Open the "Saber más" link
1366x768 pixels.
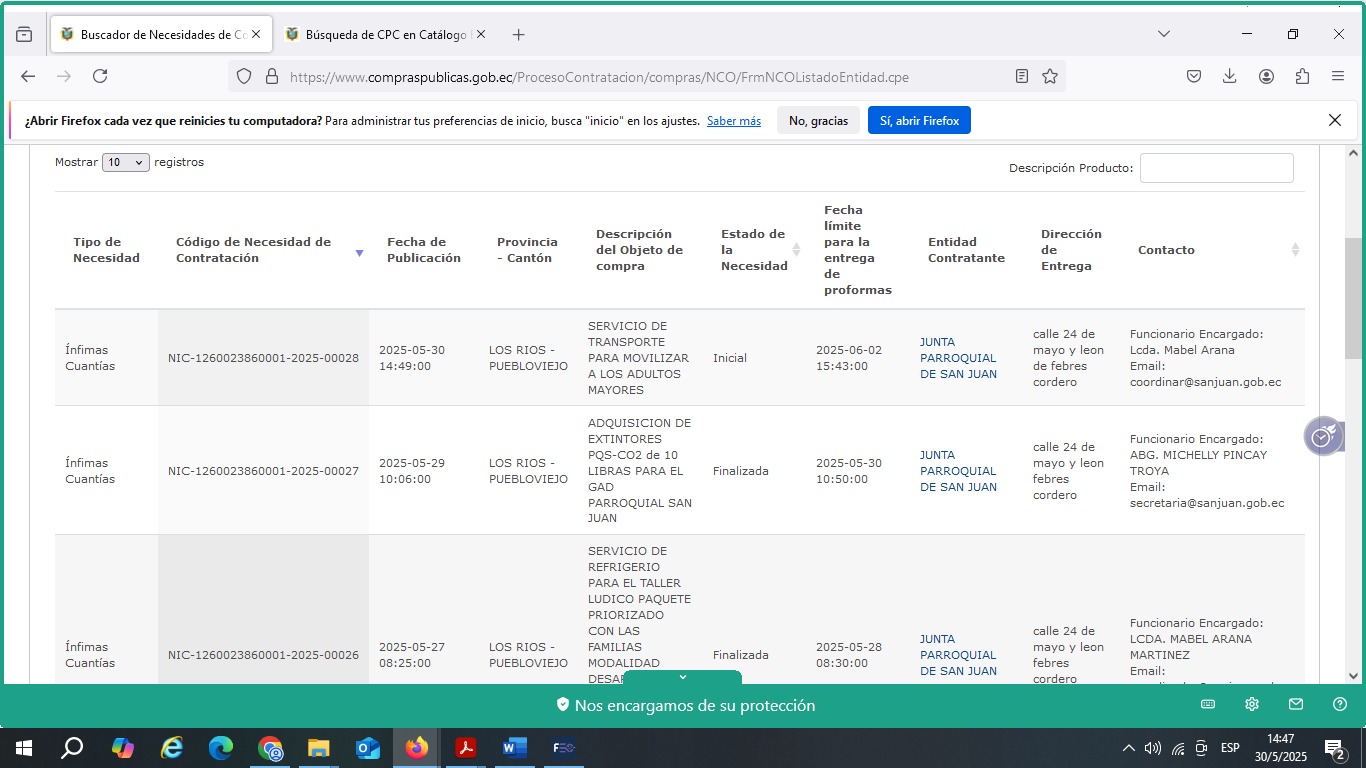pos(733,121)
